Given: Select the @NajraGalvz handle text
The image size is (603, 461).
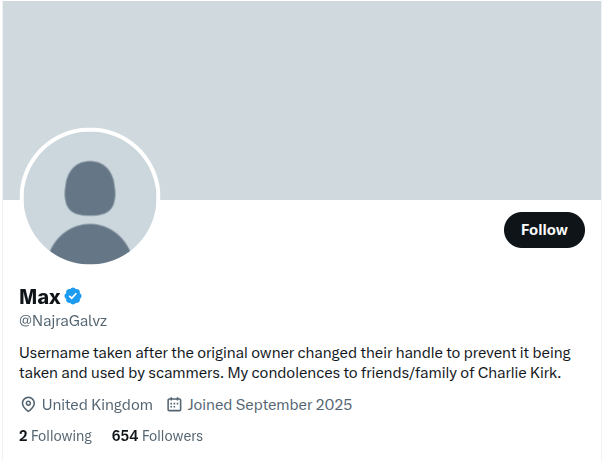Looking at the screenshot, I should [63, 321].
